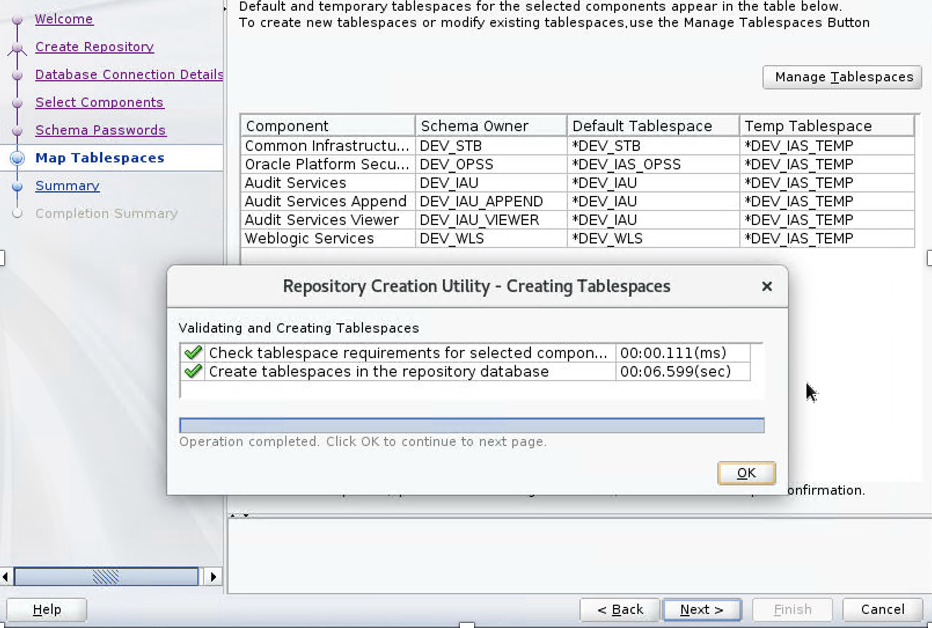The width and height of the screenshot is (932, 628).
Task: Click the Default Tablespace column header
Action: (x=653, y=126)
